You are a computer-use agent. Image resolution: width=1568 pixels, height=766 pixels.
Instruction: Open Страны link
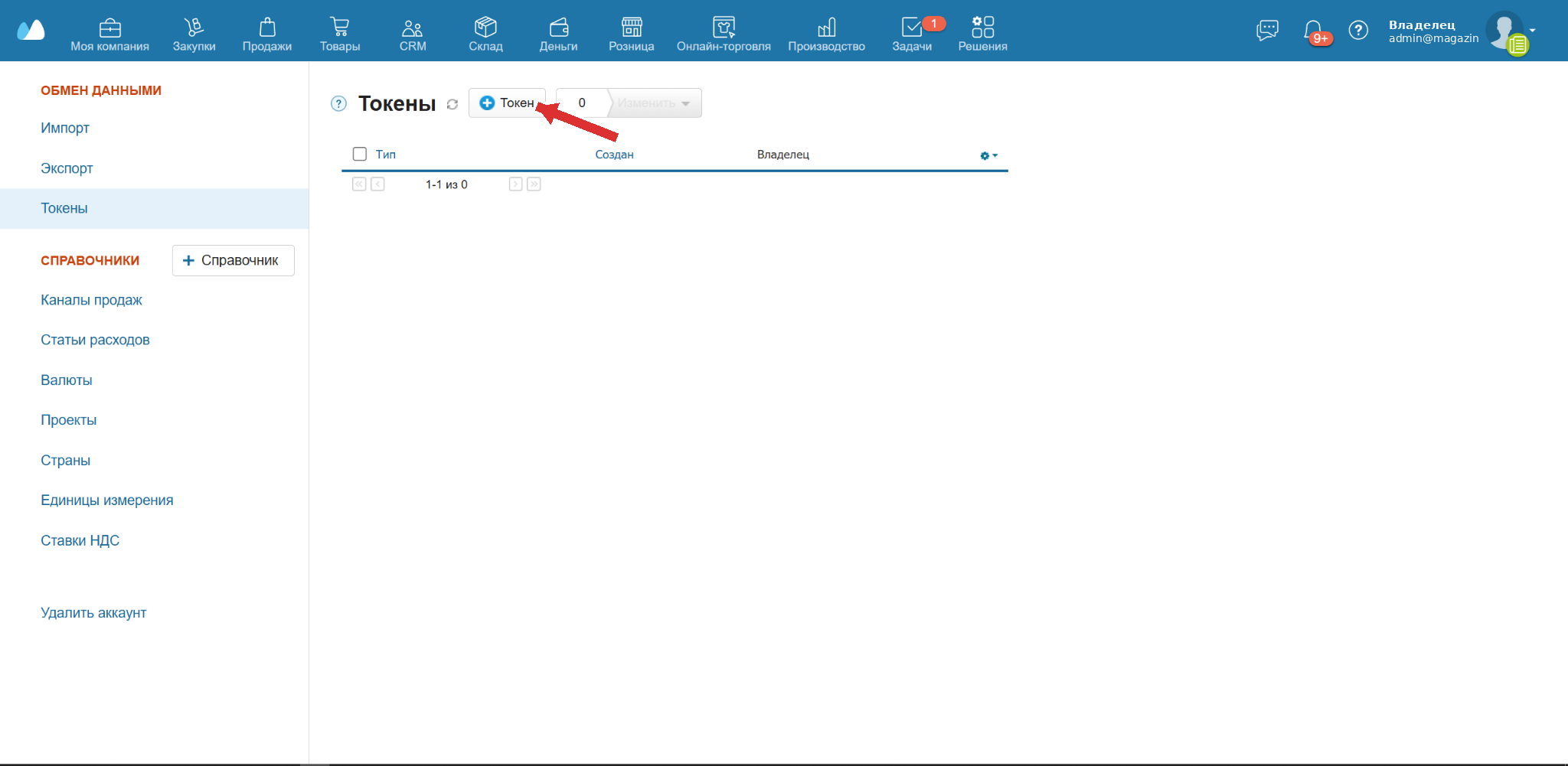pos(65,461)
